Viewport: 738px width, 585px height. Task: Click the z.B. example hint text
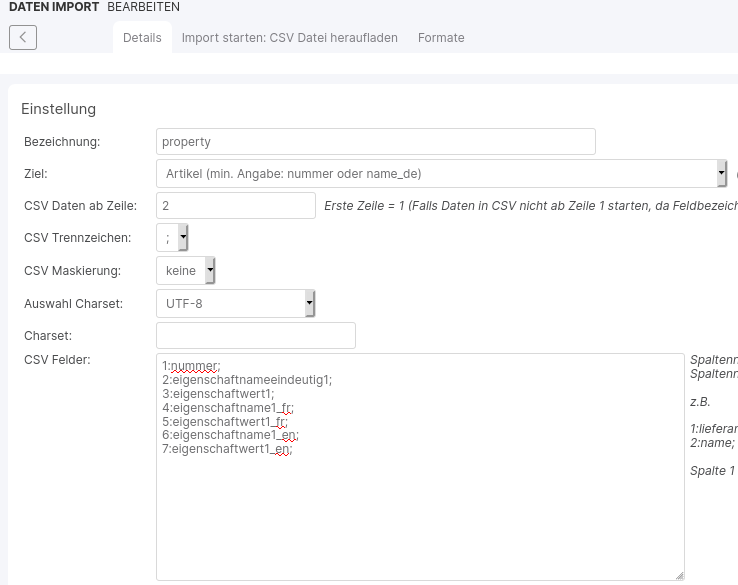(700, 402)
